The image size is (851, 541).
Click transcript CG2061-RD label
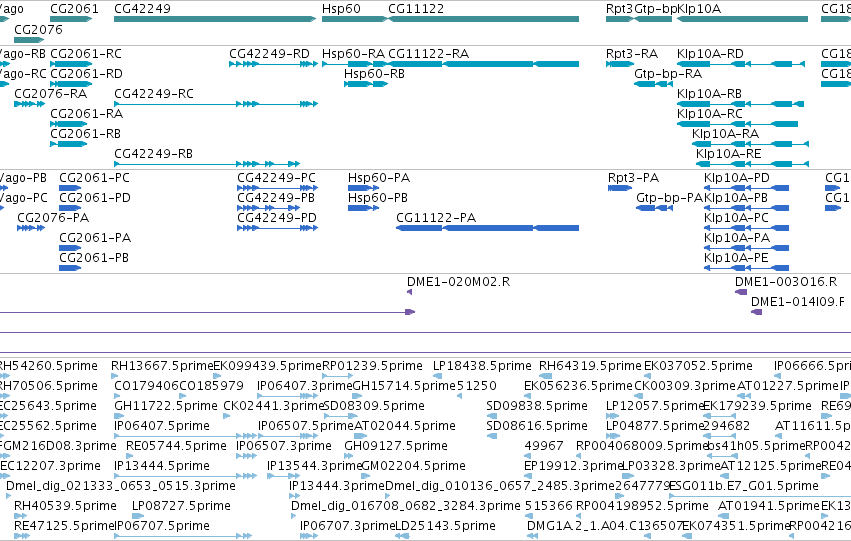point(86,74)
